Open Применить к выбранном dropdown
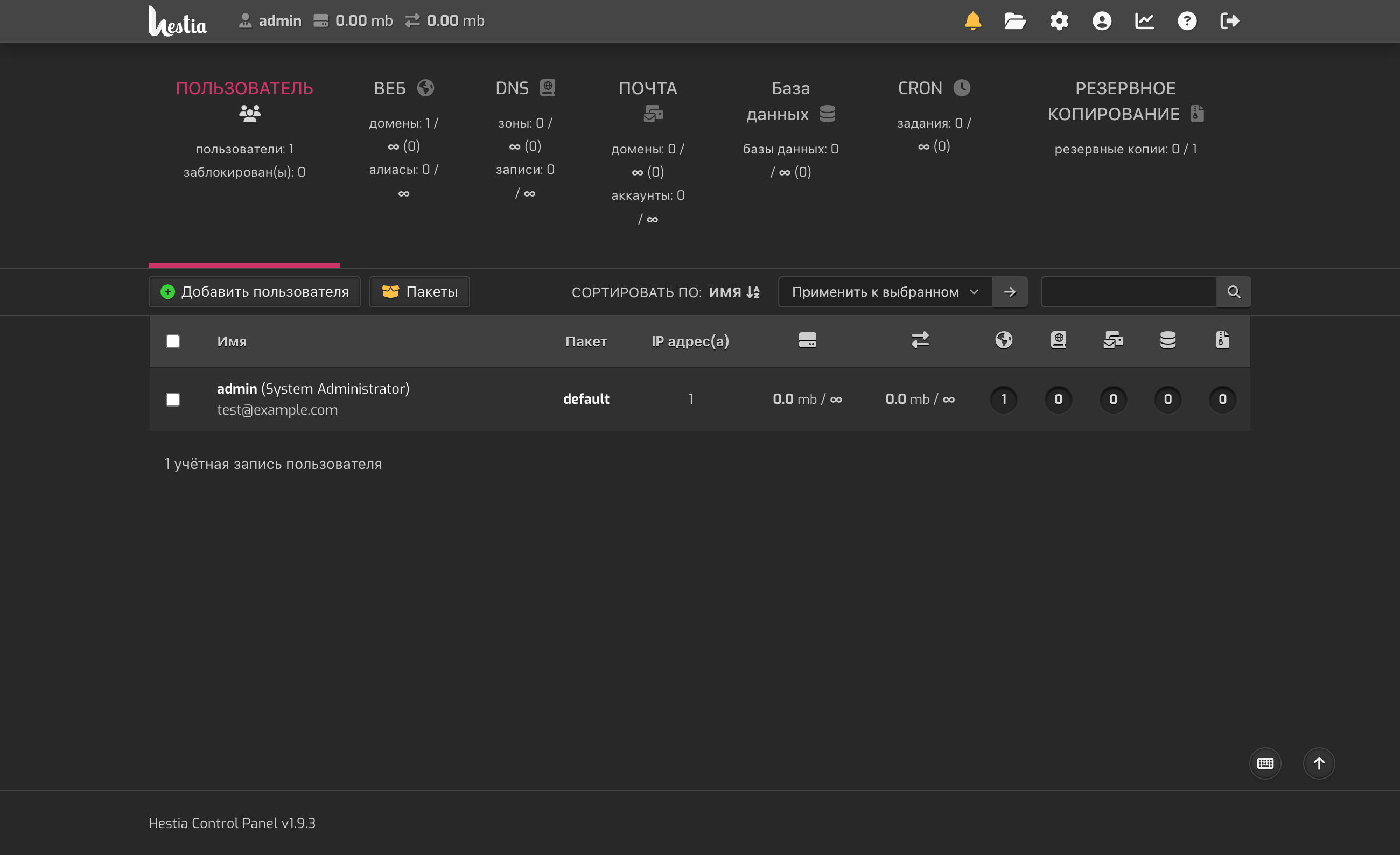1400x855 pixels. click(885, 292)
